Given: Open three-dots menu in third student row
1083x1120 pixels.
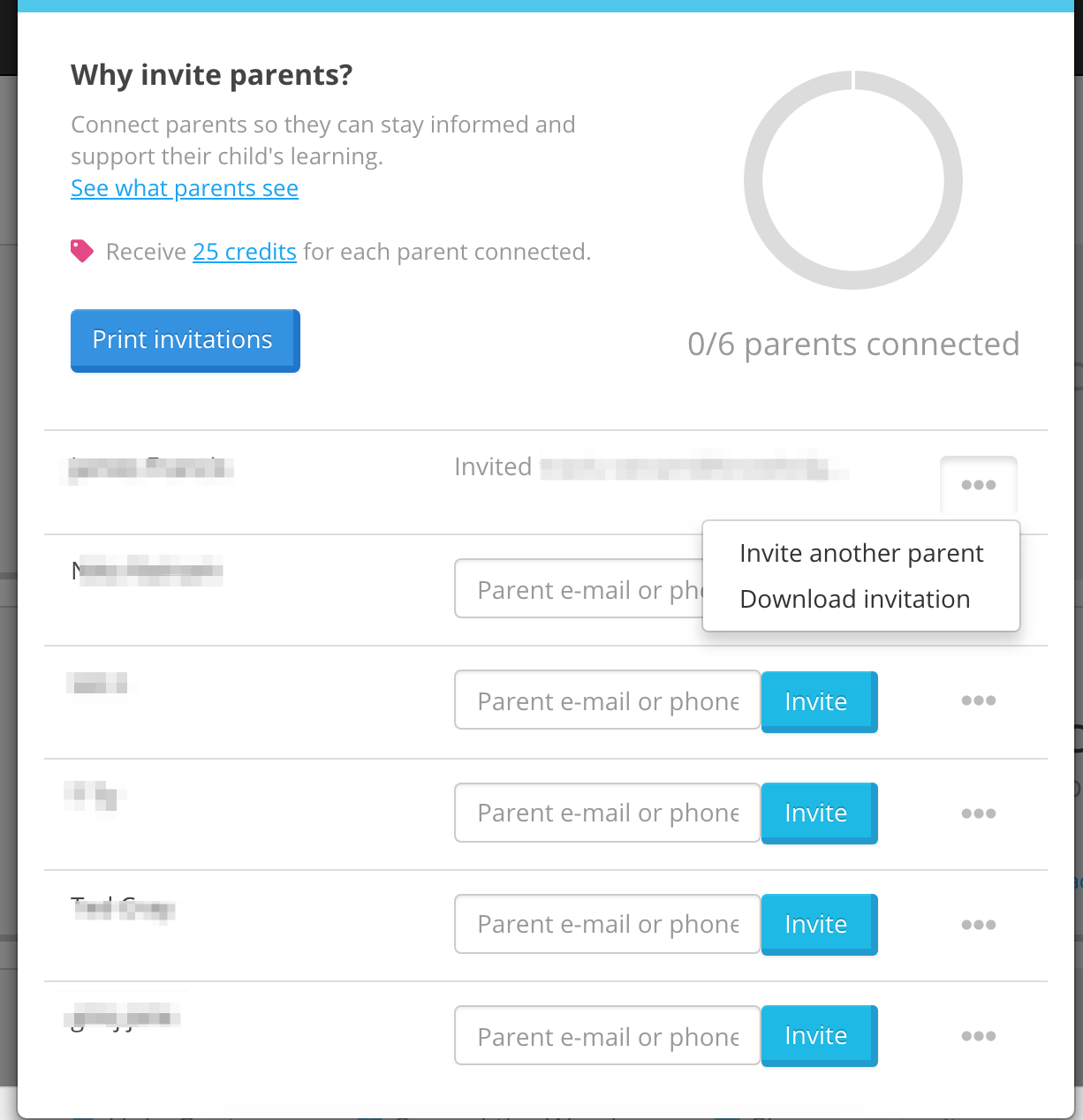Looking at the screenshot, I should coord(979,700).
